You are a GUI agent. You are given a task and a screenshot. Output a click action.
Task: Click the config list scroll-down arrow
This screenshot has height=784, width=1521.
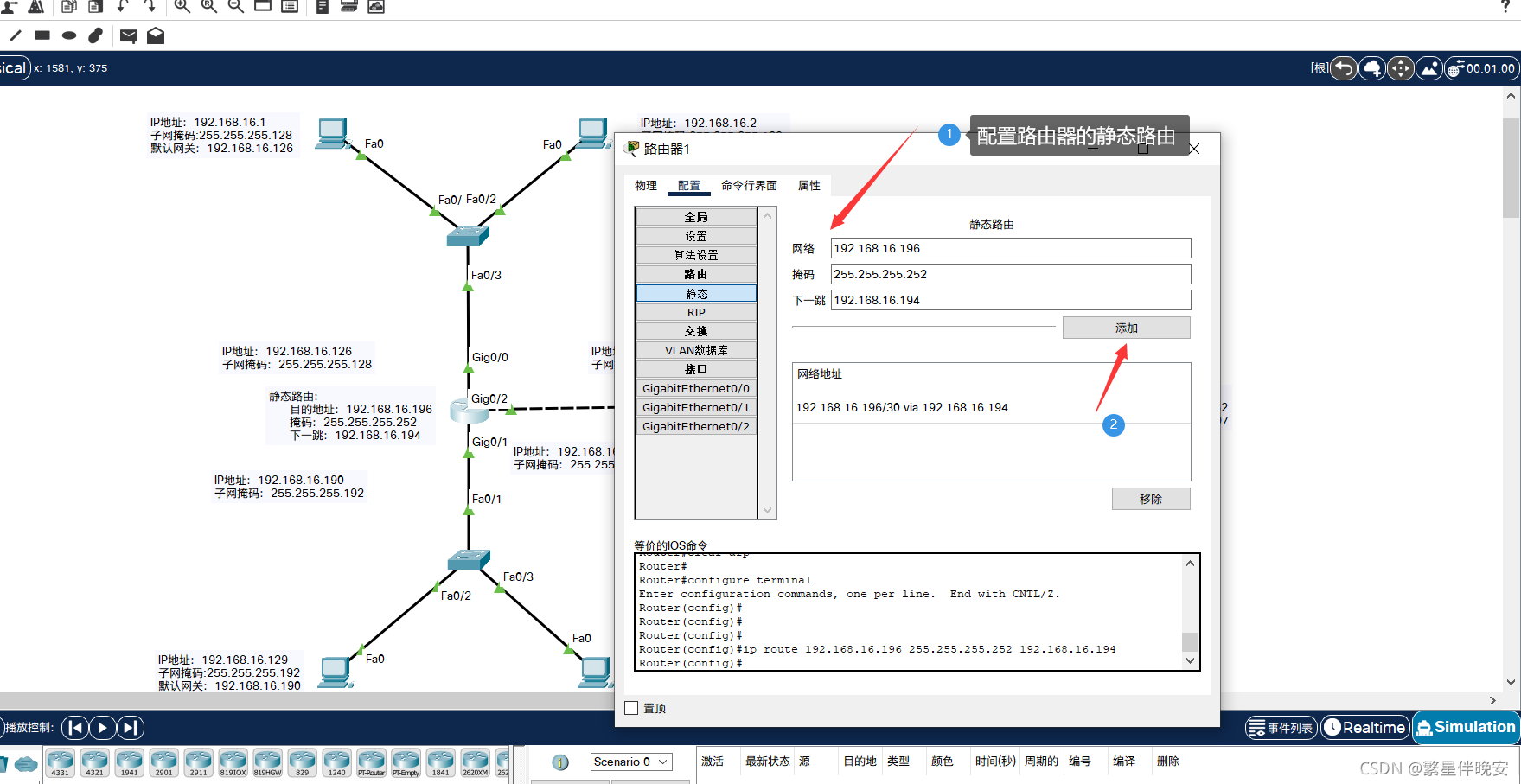[767, 510]
